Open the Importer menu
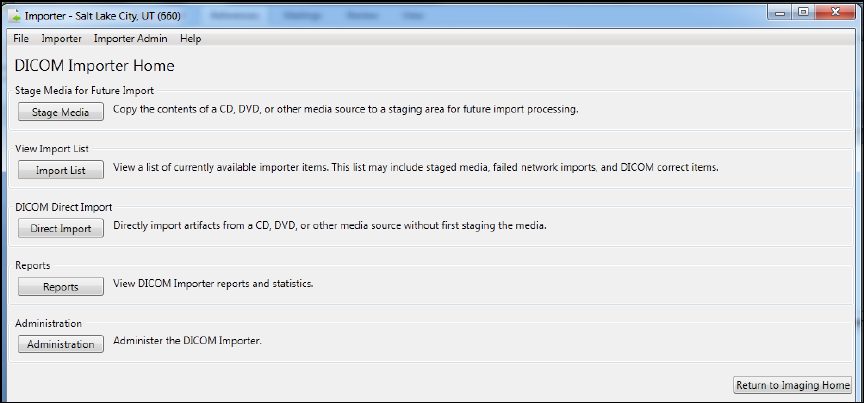Viewport: 864px width, 403px height. tap(62, 39)
